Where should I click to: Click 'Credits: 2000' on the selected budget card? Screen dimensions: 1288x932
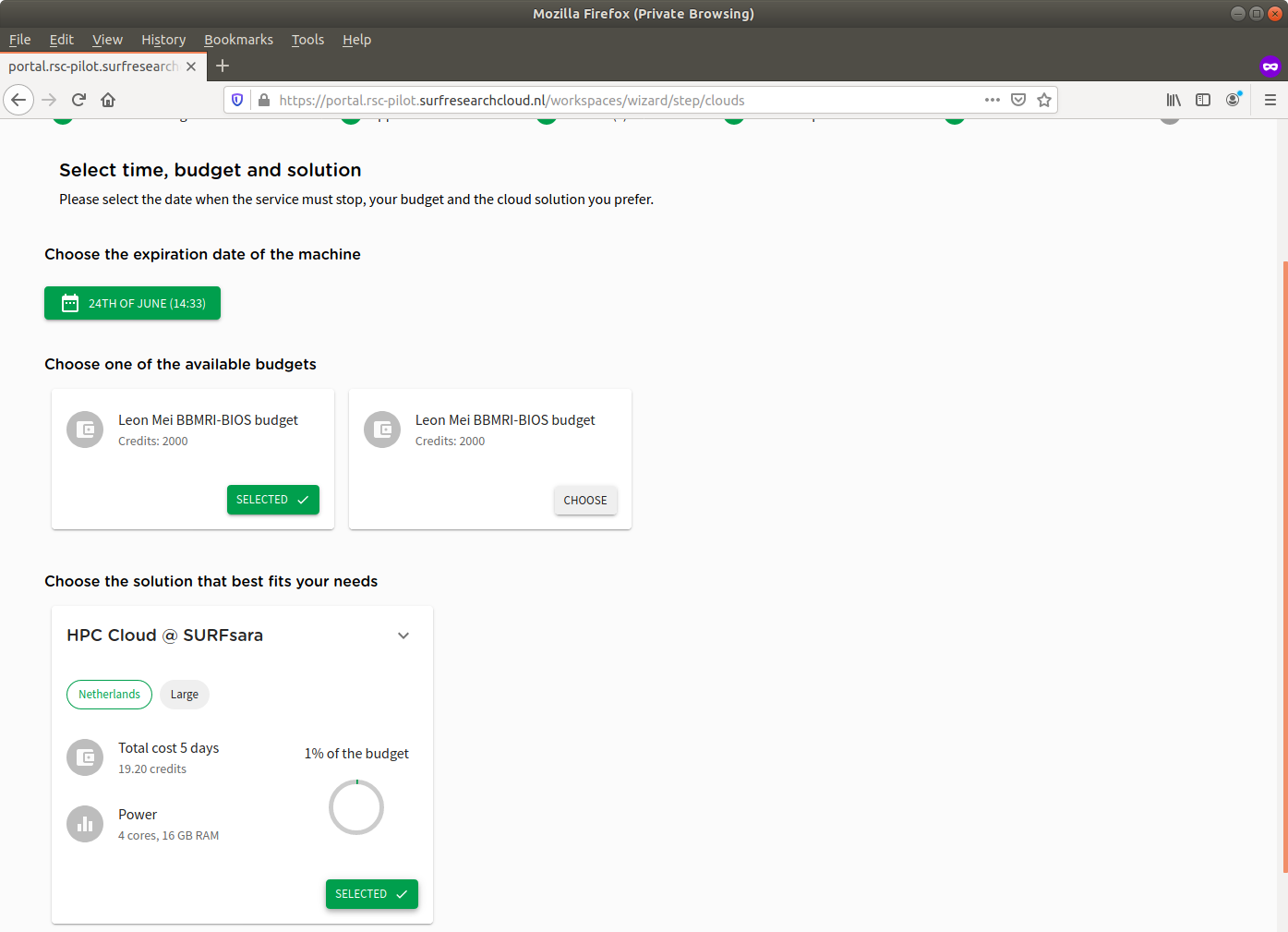click(153, 442)
